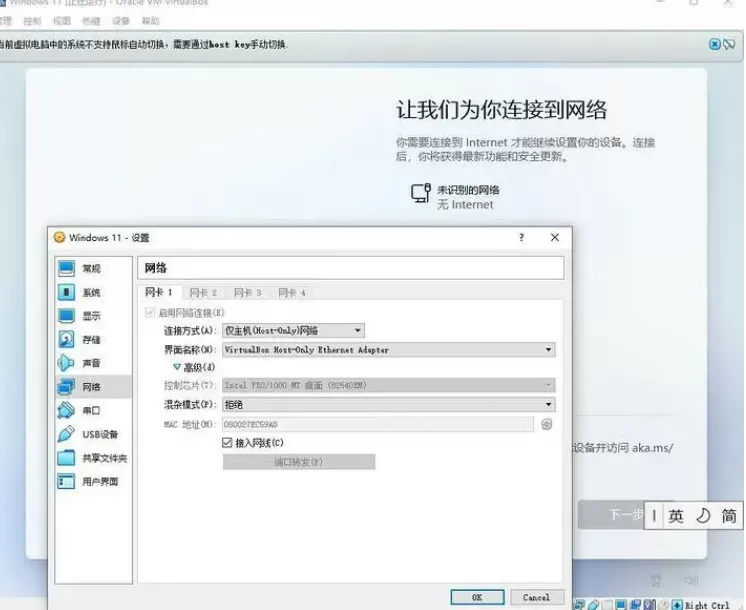Viewport: 746px width, 610px height.
Task: Open the 常规 (General) settings icon
Action: pos(66,268)
